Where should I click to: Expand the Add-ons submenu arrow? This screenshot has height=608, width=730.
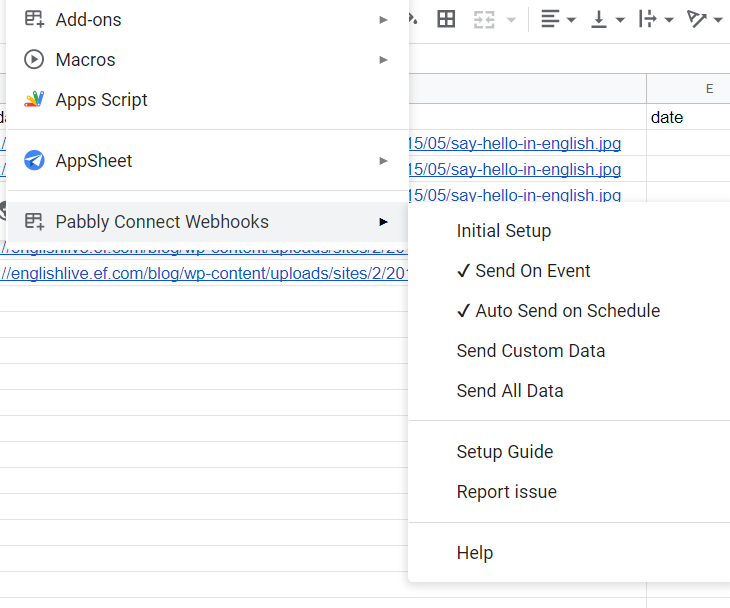(x=383, y=20)
